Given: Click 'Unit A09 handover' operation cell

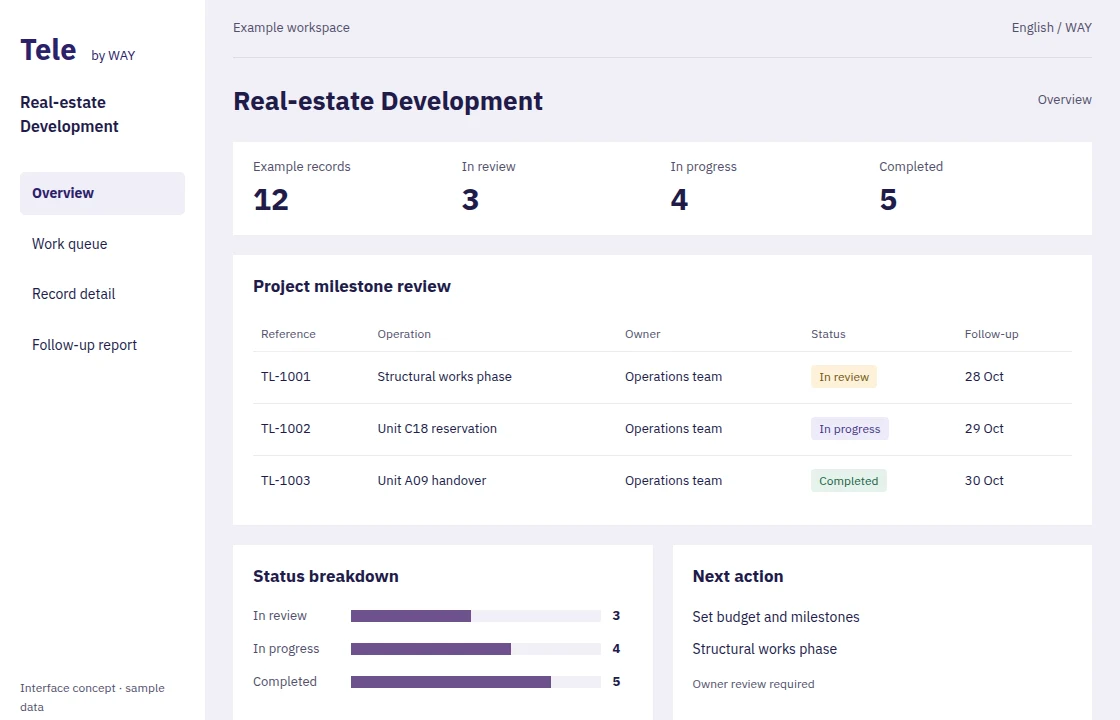Looking at the screenshot, I should [x=431, y=481].
